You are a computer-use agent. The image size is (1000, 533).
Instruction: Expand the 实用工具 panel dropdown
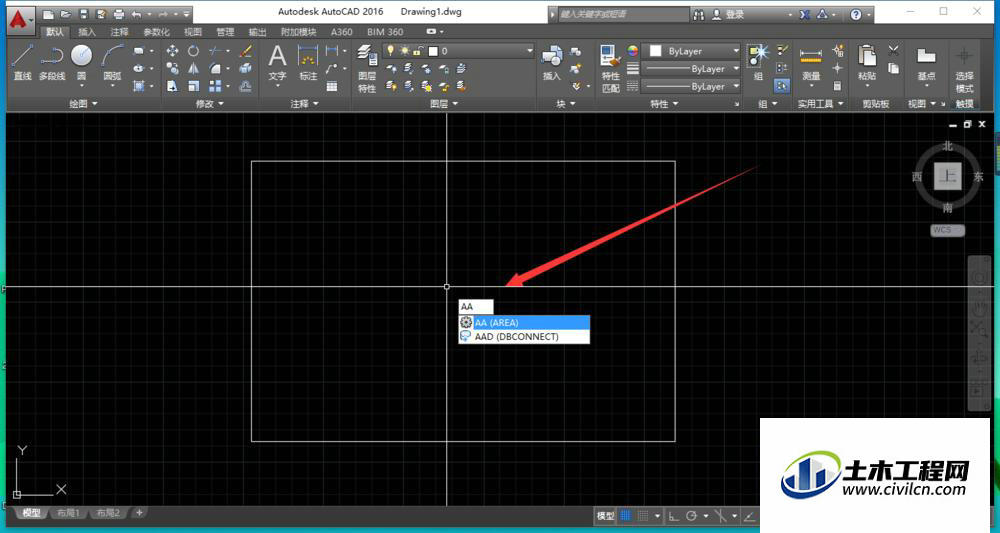(820, 103)
